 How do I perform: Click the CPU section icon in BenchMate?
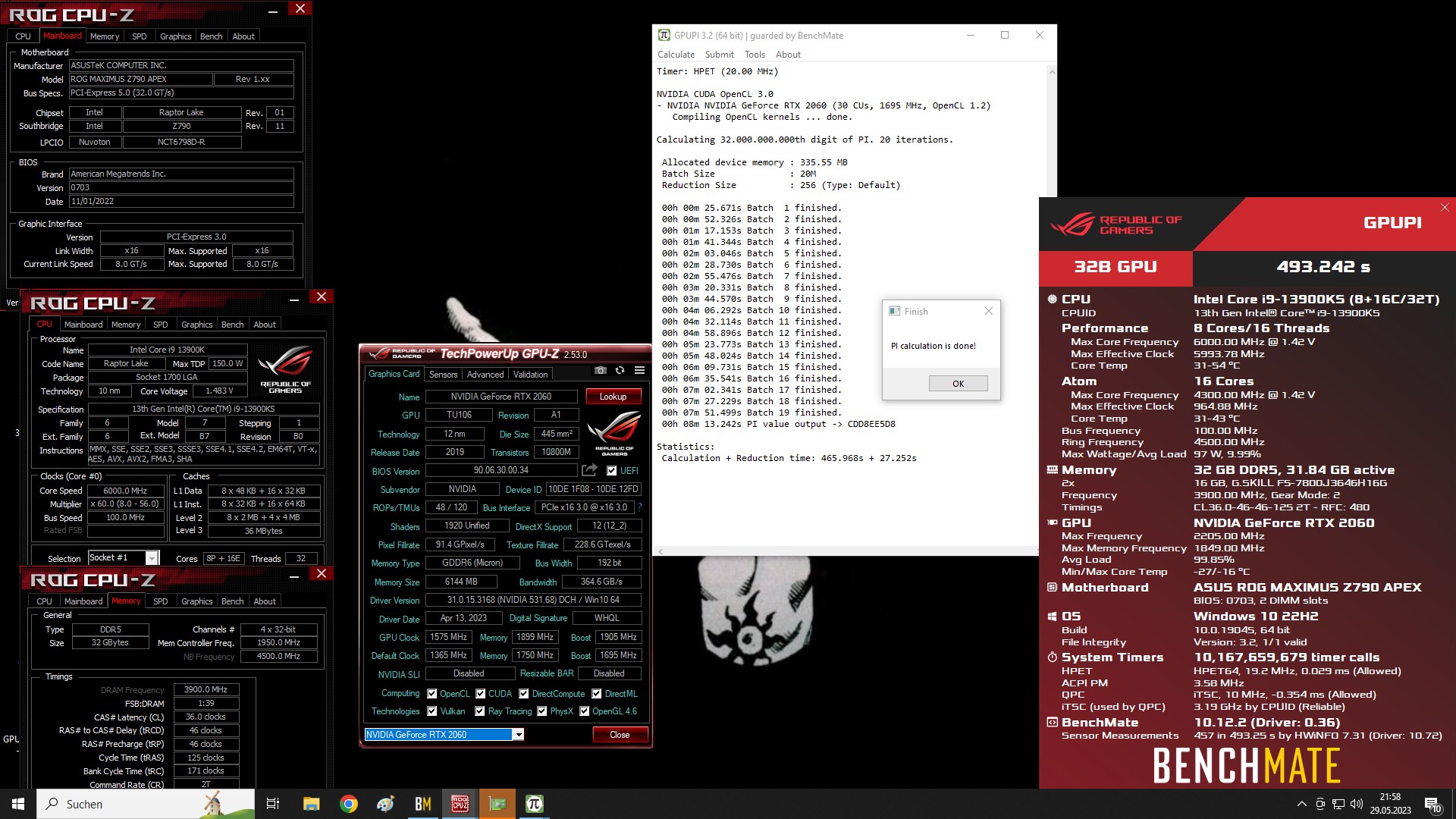pos(1052,299)
